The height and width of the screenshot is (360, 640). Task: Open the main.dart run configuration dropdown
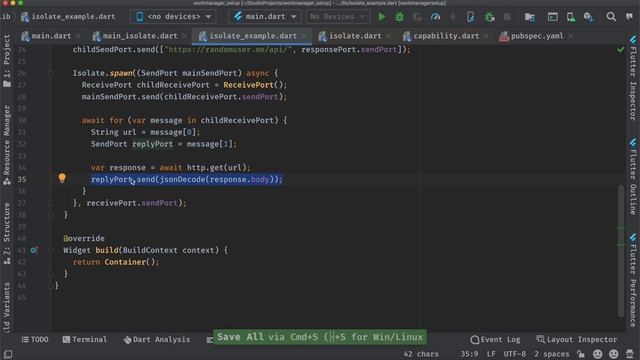point(265,17)
